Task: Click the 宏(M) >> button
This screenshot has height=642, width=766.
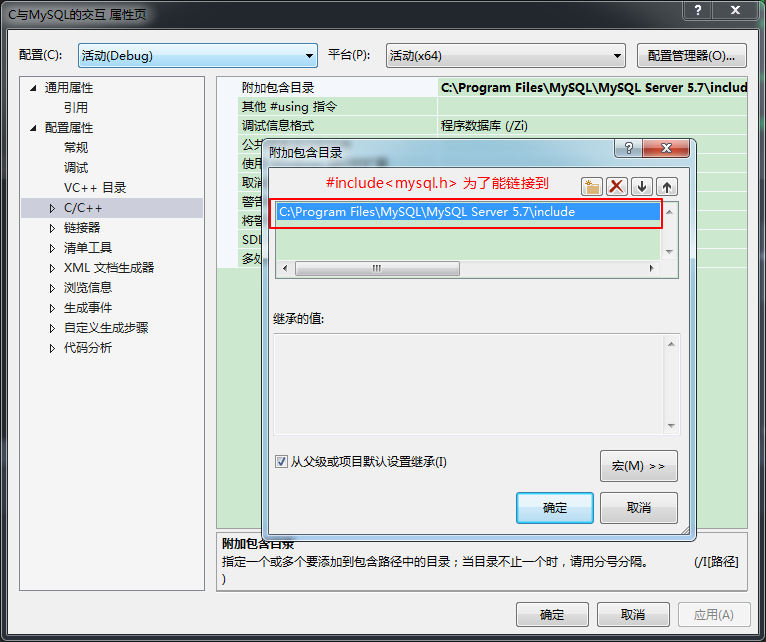Action: 638,466
